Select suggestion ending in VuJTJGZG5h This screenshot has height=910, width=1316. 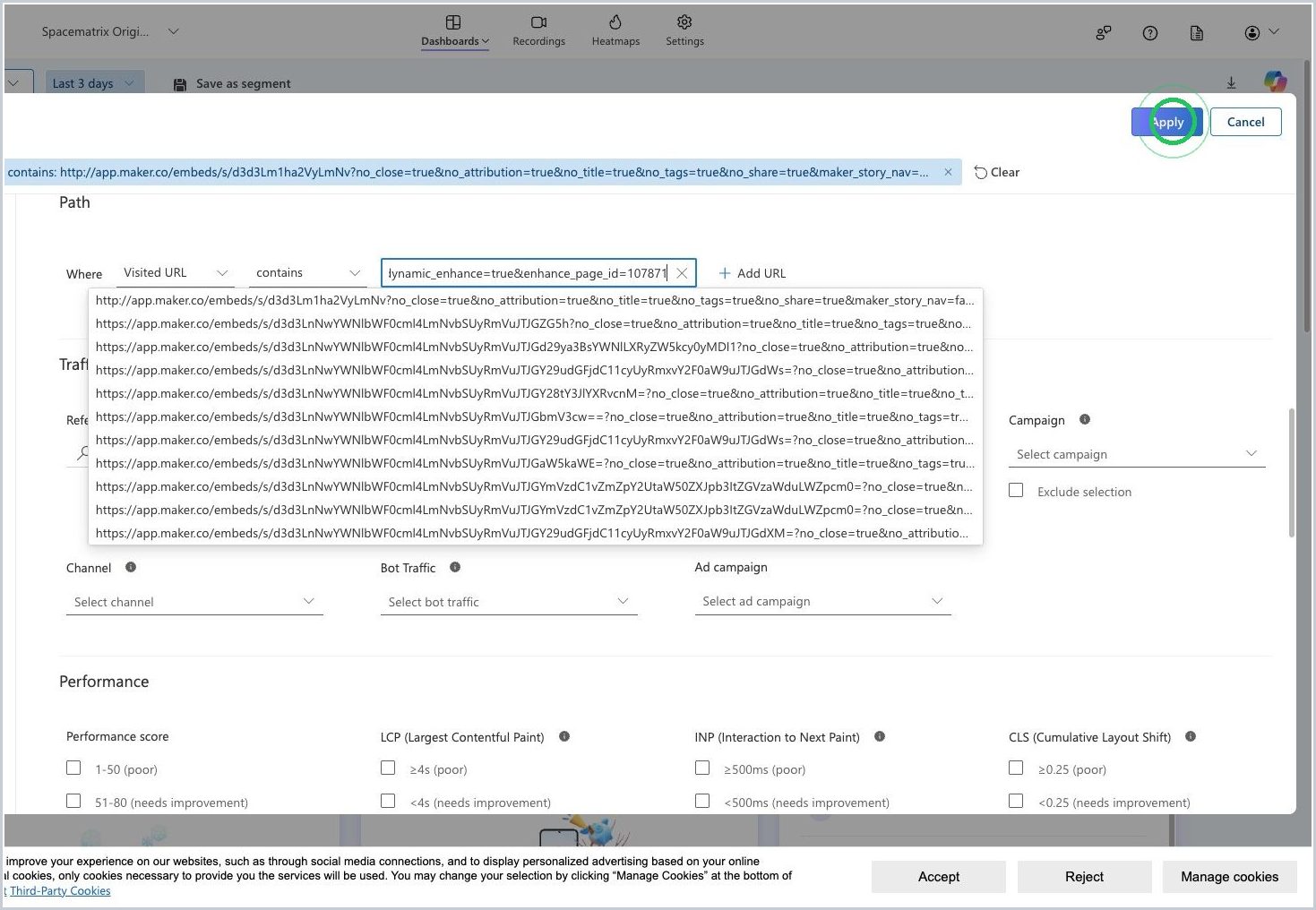[535, 323]
